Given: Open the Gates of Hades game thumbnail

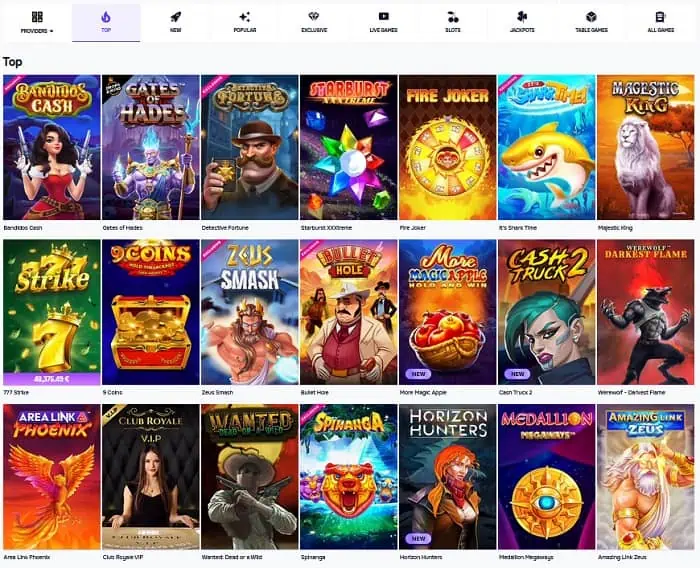Looking at the screenshot, I should [x=151, y=147].
